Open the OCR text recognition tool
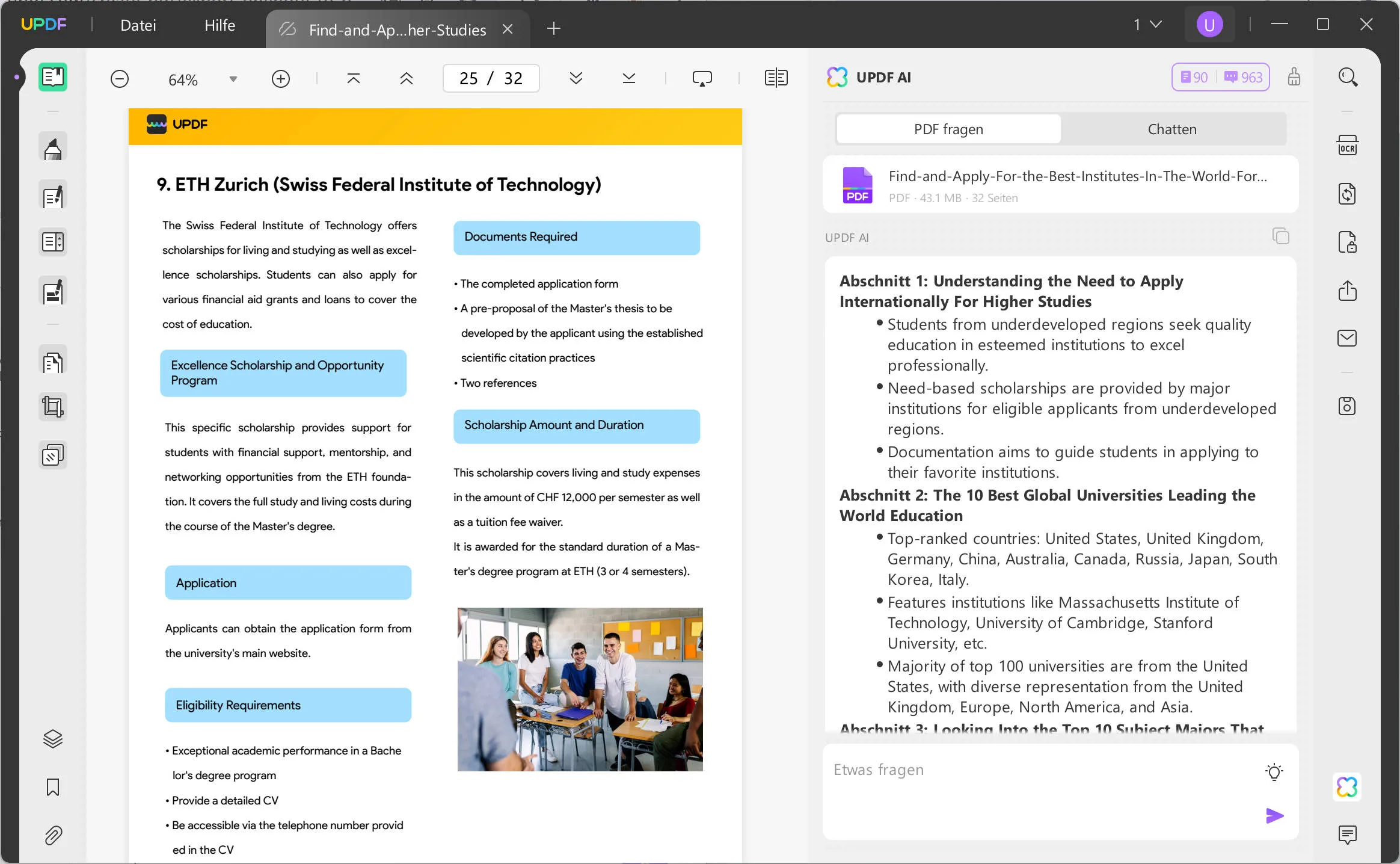The height and width of the screenshot is (864, 1400). tap(1347, 146)
